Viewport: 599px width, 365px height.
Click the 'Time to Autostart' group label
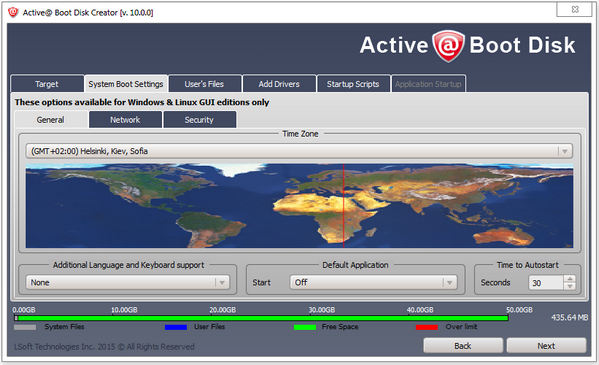coord(528,265)
